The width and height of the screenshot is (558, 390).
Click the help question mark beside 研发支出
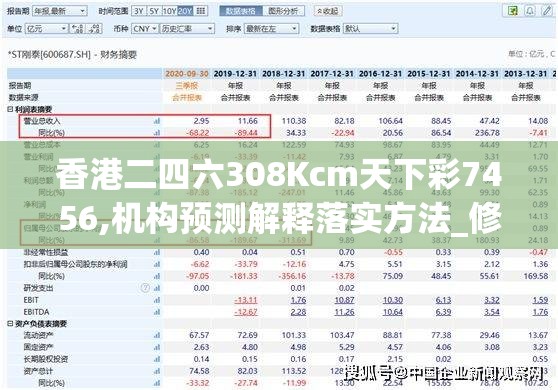(145, 288)
